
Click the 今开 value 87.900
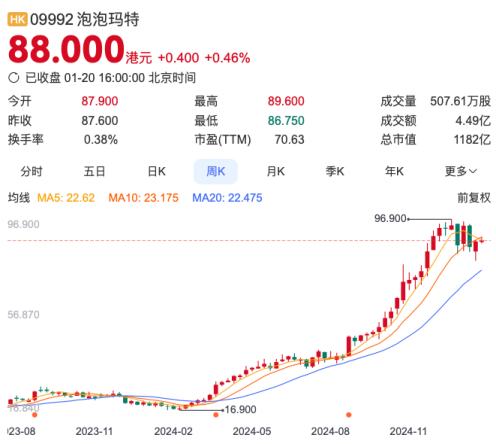[100, 101]
